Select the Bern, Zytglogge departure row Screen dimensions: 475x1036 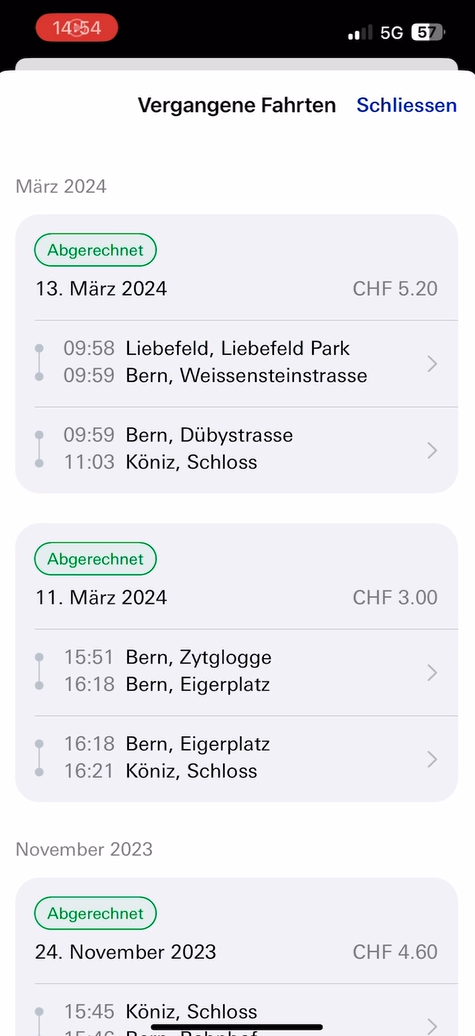(198, 657)
